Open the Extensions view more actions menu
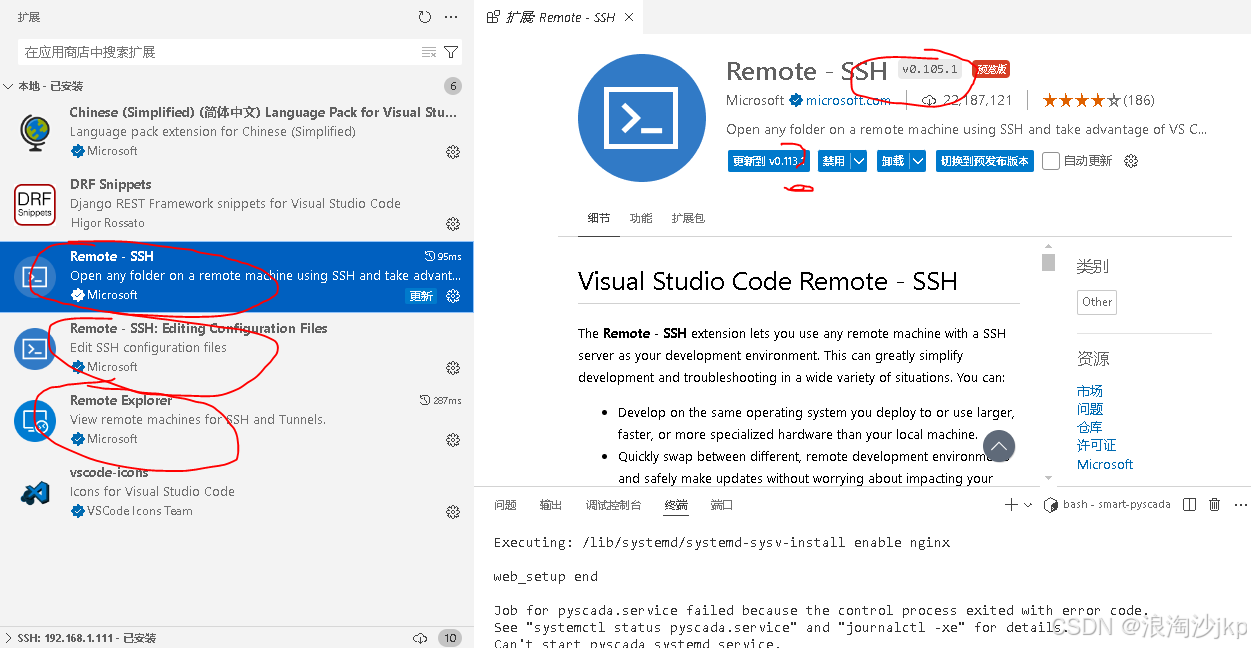 (451, 17)
